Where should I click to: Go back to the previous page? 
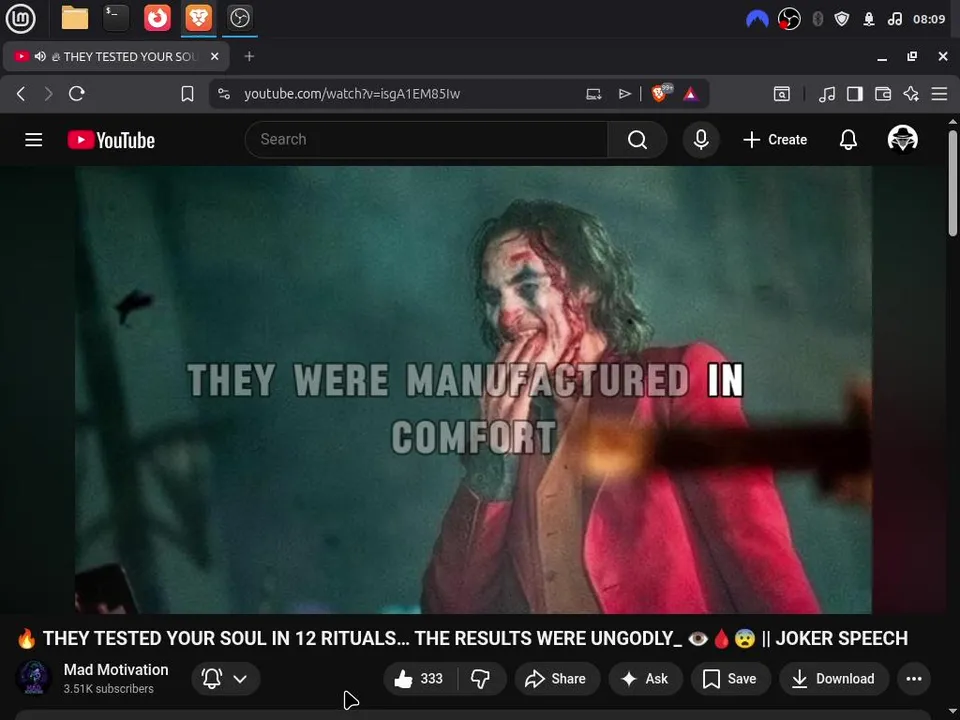pyautogui.click(x=21, y=94)
